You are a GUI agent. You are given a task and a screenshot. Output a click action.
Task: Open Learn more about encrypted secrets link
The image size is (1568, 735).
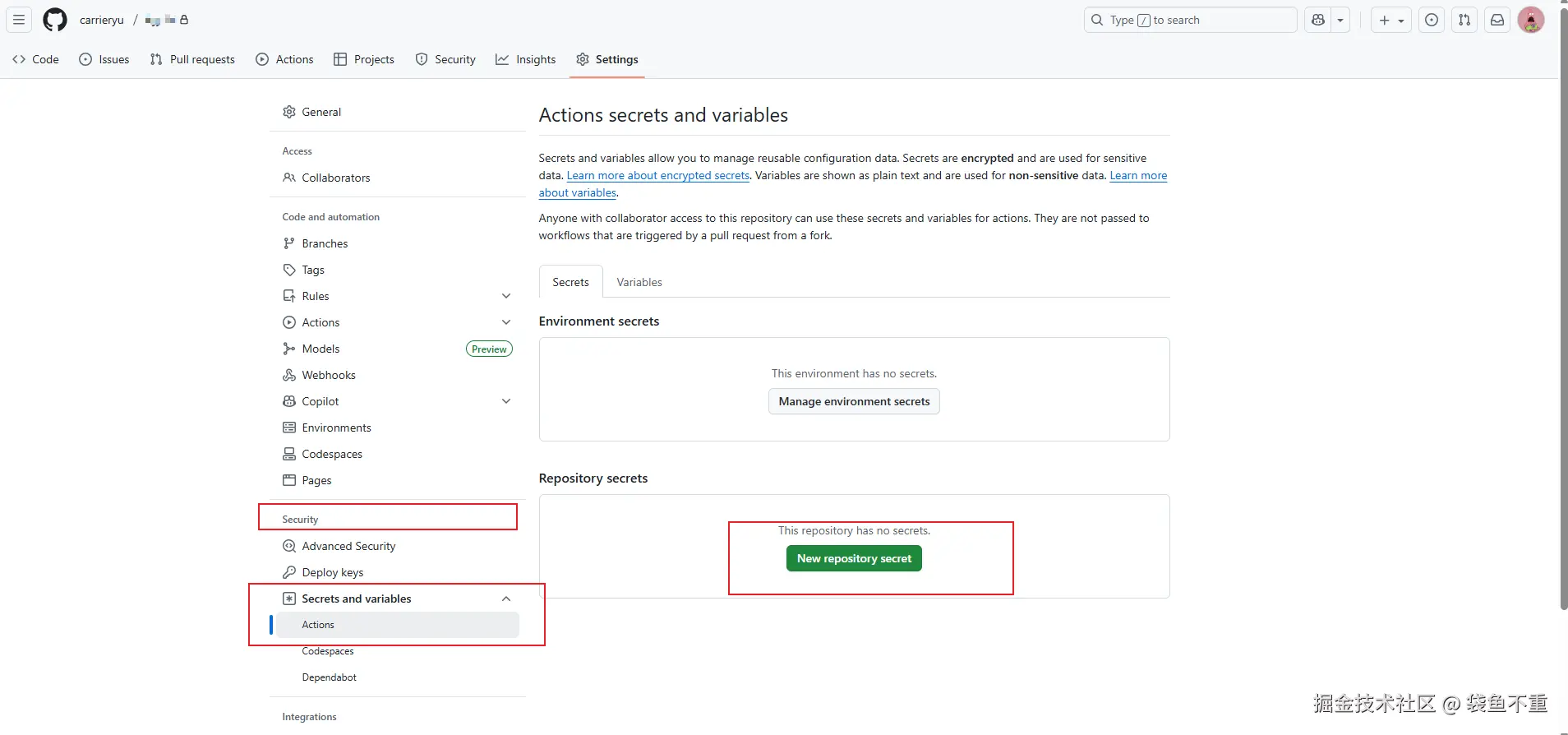tap(658, 175)
